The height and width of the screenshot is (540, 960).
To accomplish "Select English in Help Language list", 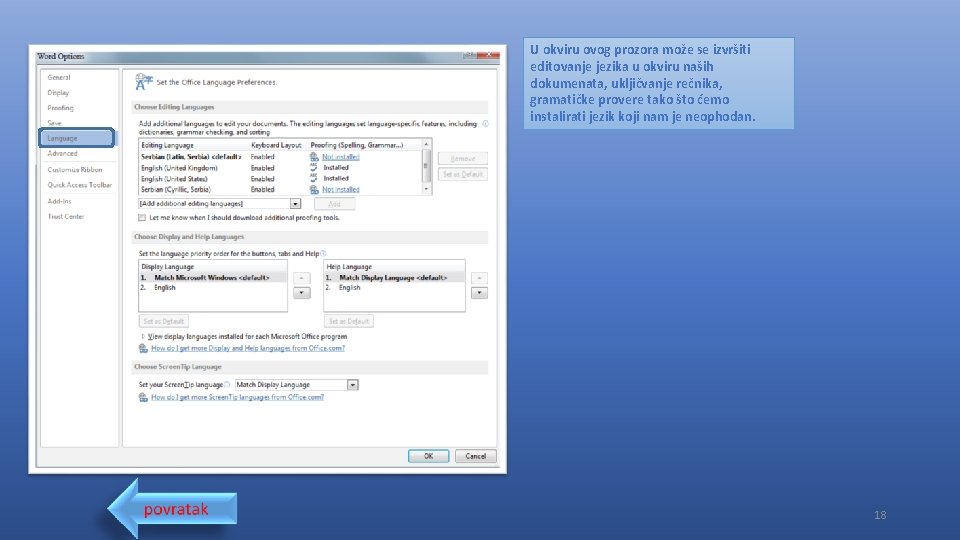I will 394,288.
